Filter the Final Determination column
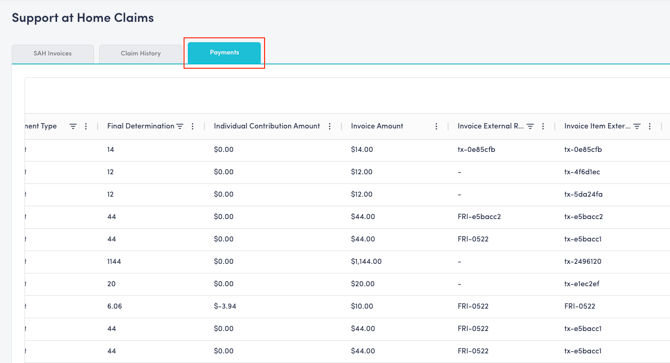The width and height of the screenshot is (670, 363). pyautogui.click(x=180, y=126)
